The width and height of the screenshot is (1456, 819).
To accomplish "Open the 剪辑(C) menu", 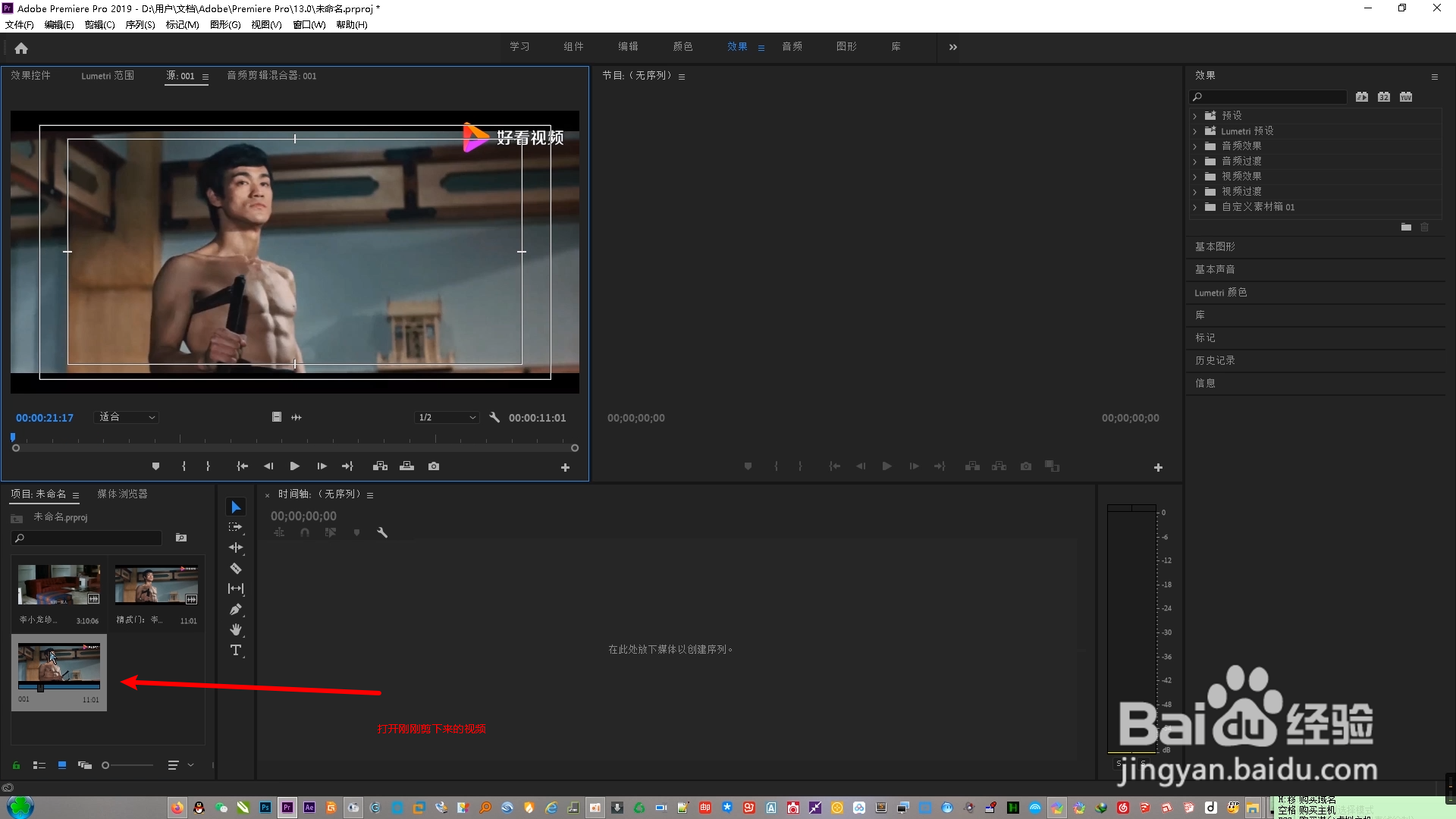I will click(x=100, y=25).
